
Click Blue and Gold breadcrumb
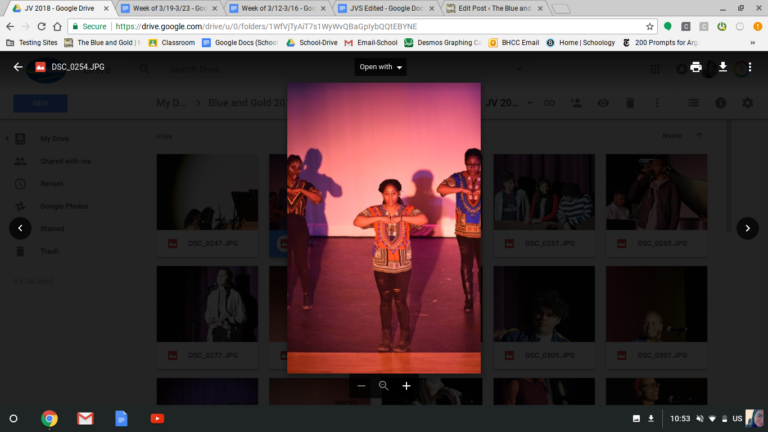pos(247,103)
